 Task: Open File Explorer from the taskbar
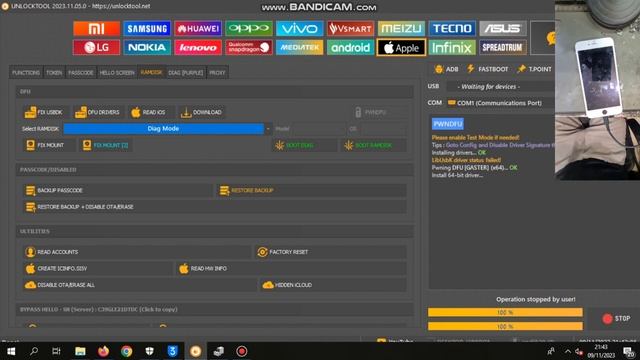coord(80,351)
